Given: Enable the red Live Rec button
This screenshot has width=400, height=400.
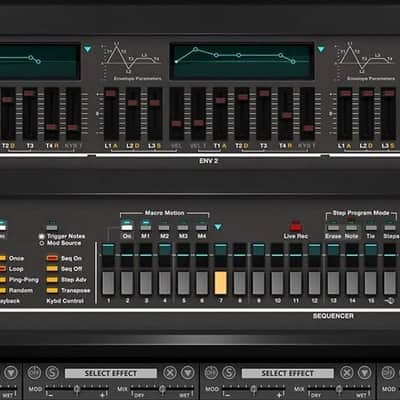Looking at the screenshot, I should coord(295,226).
